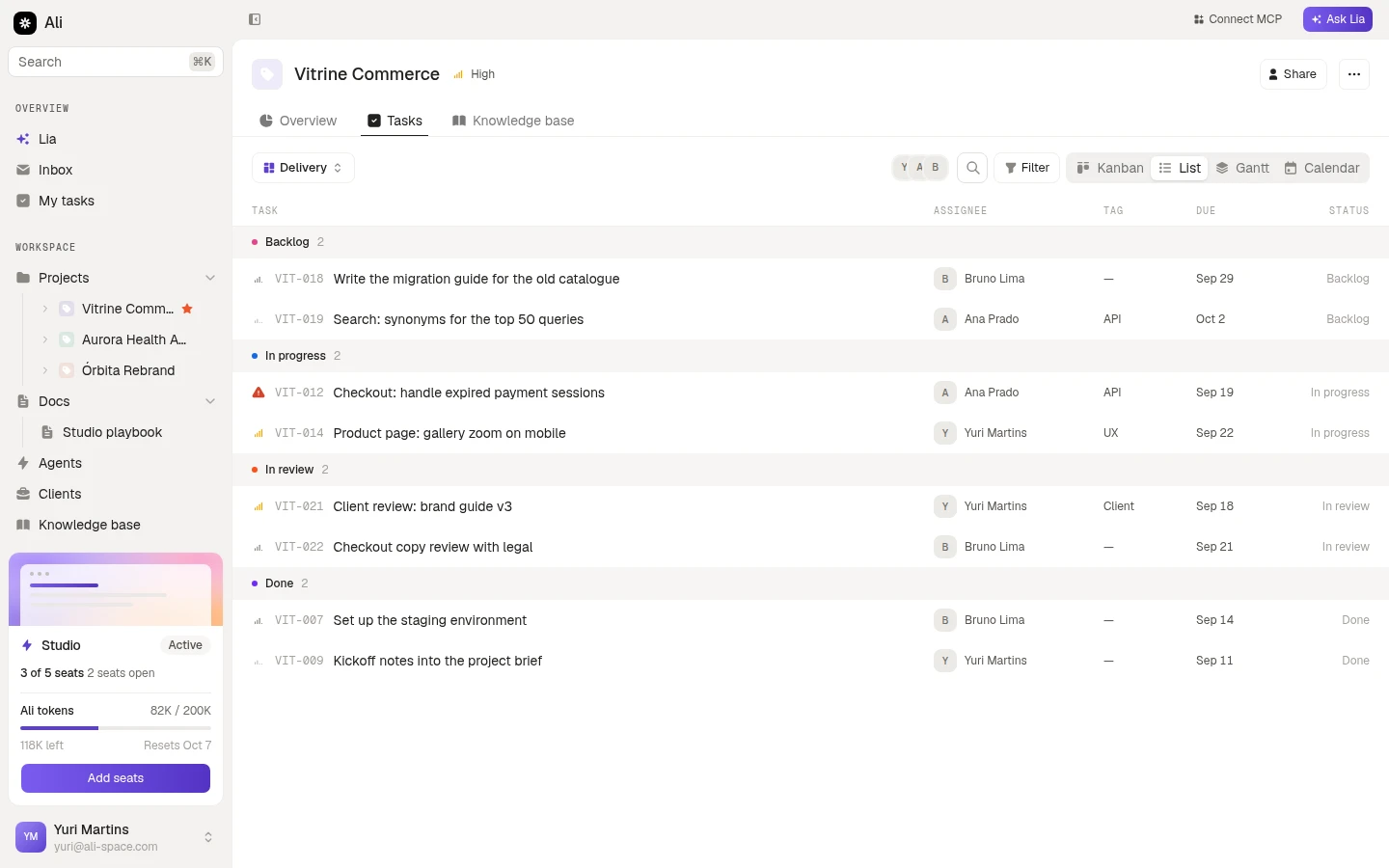
Task: Open the Filter button
Action: click(1027, 168)
